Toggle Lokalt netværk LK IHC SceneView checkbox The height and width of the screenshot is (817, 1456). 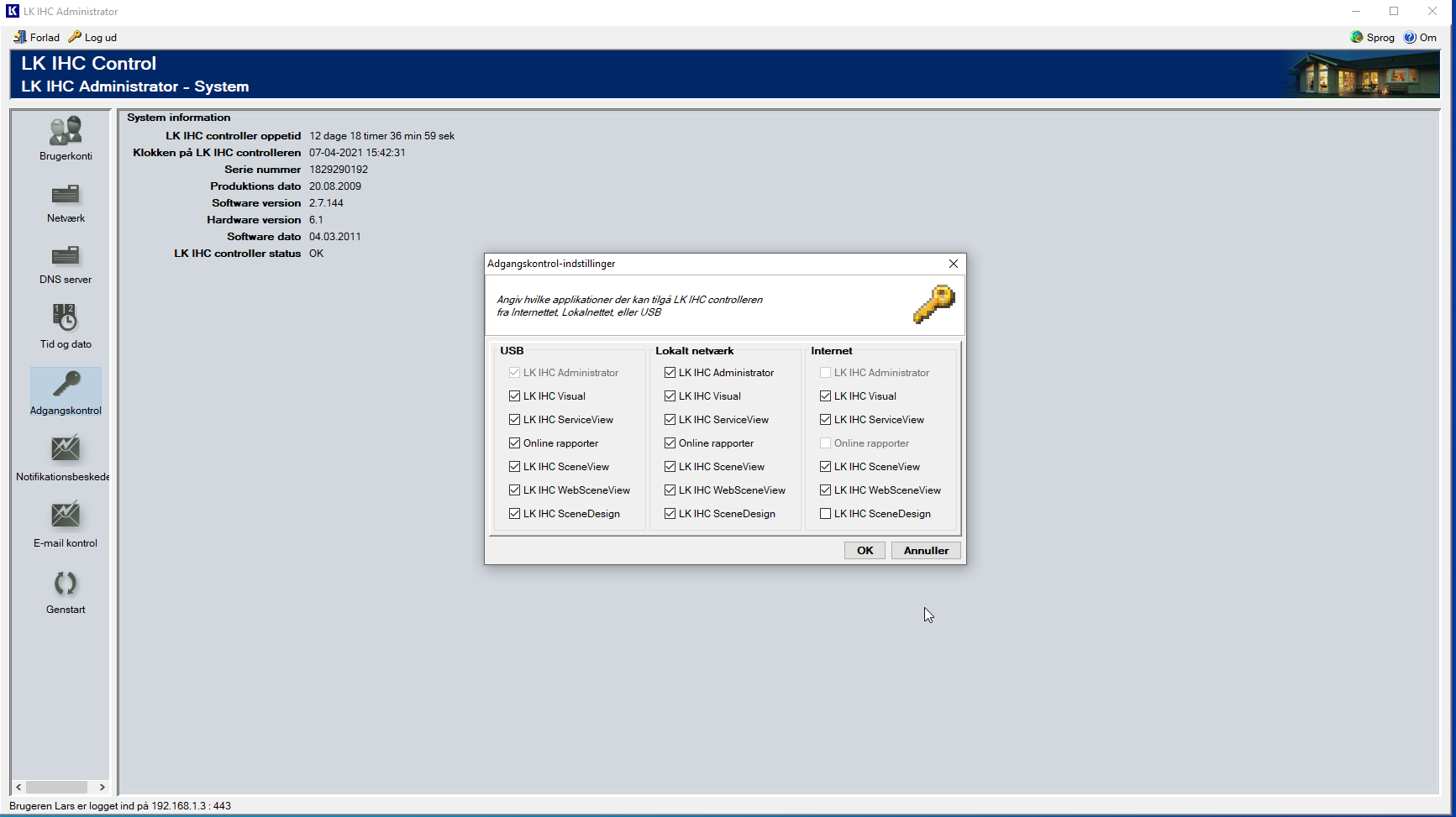(x=670, y=467)
